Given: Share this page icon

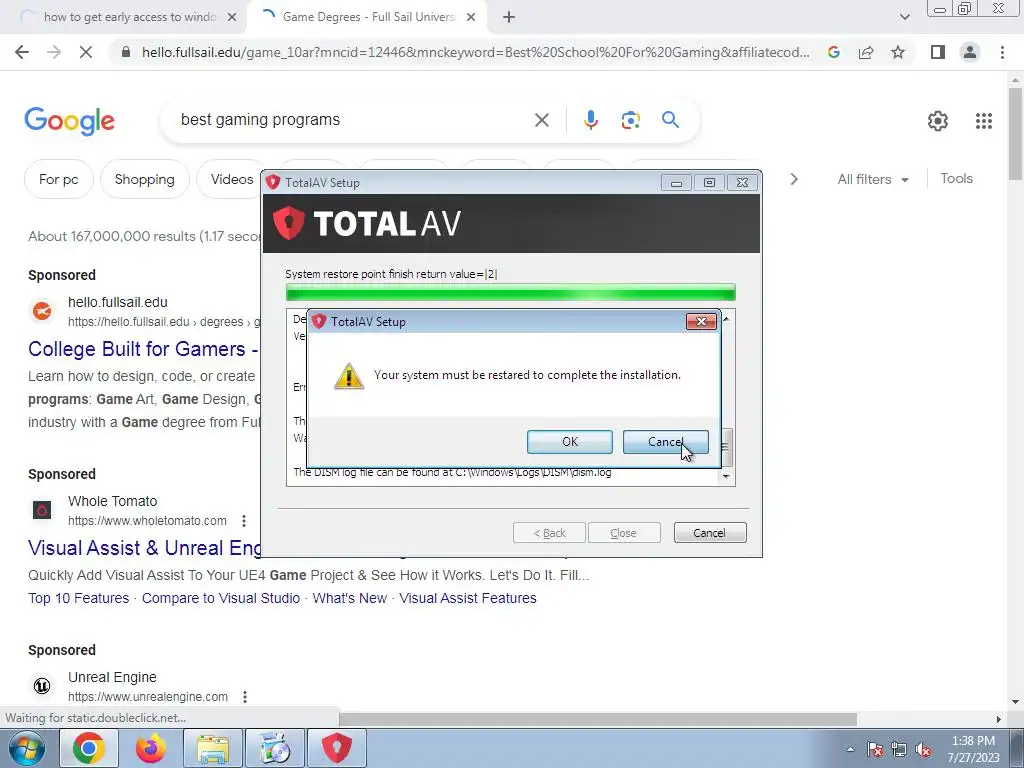Looking at the screenshot, I should [x=866, y=52].
